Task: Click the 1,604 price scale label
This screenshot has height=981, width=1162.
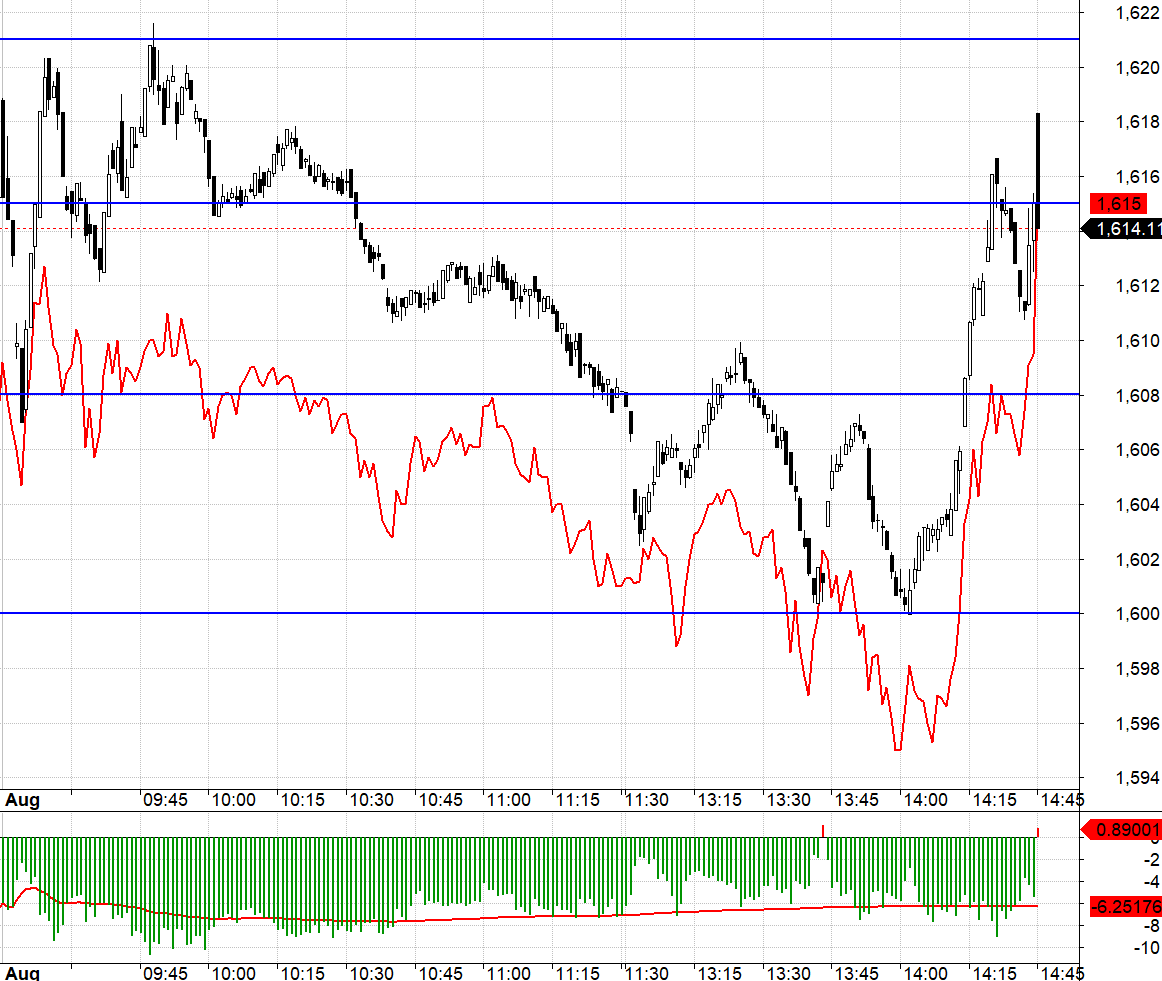Action: [x=1137, y=505]
